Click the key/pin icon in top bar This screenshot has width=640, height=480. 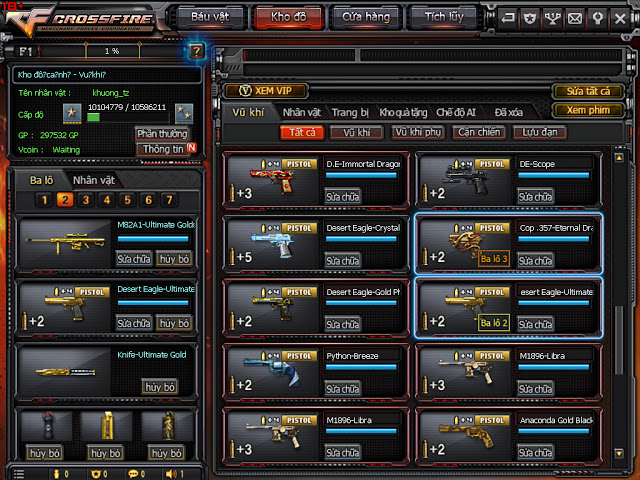click(x=597, y=18)
